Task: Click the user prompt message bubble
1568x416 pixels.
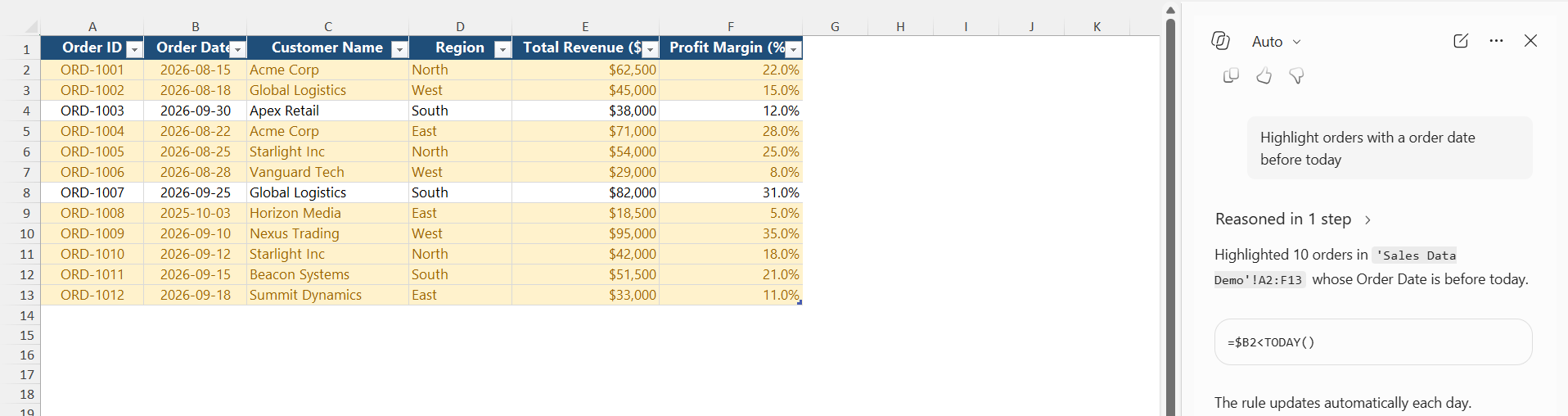Action: [x=1390, y=148]
